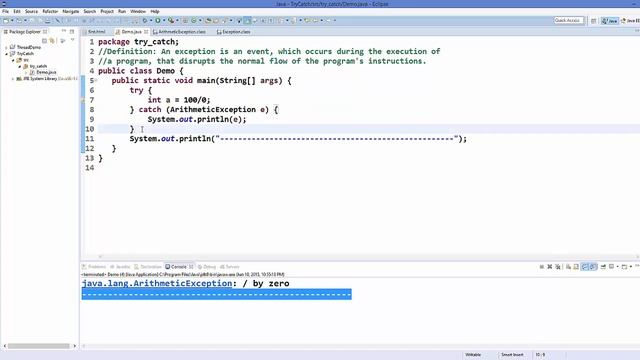The image size is (640, 360).
Task: Open the Project menu
Action: [x=107, y=11]
